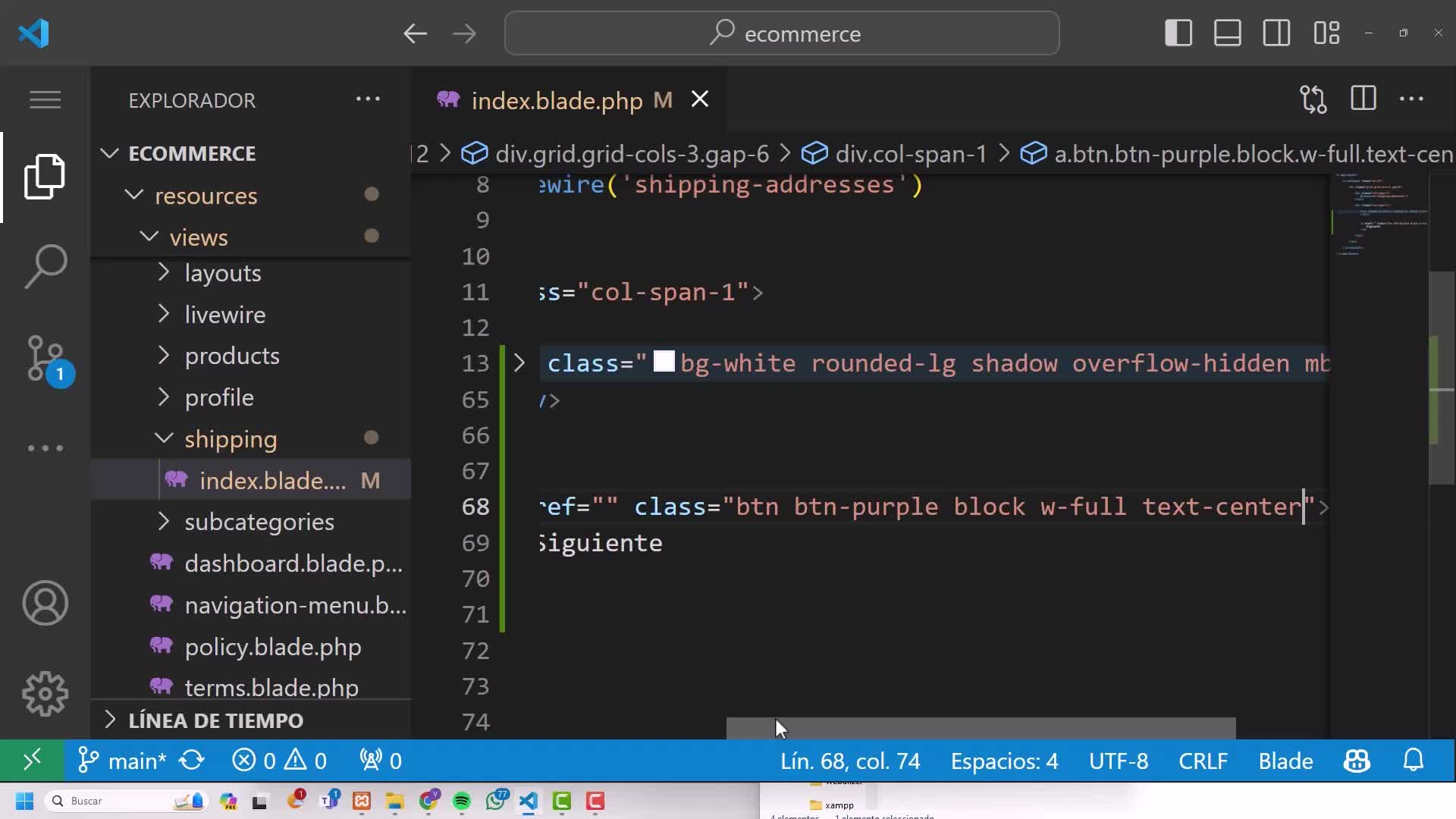Click the Explorer files icon
Viewport: 1456px width, 819px height.
(x=45, y=177)
